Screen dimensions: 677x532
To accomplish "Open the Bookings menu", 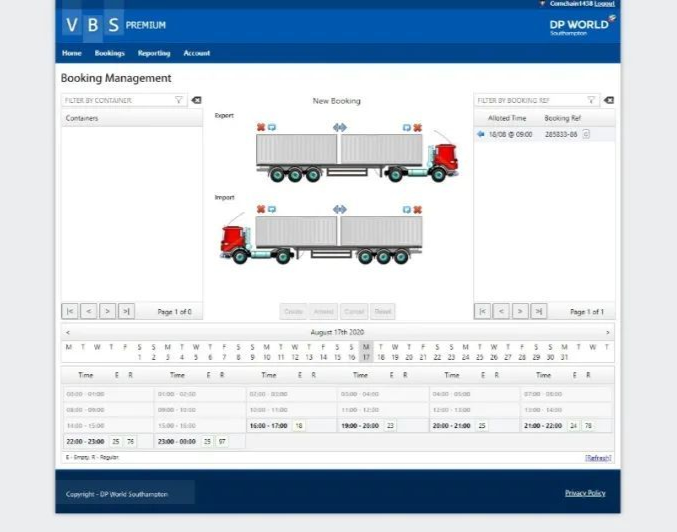I will click(x=110, y=53).
